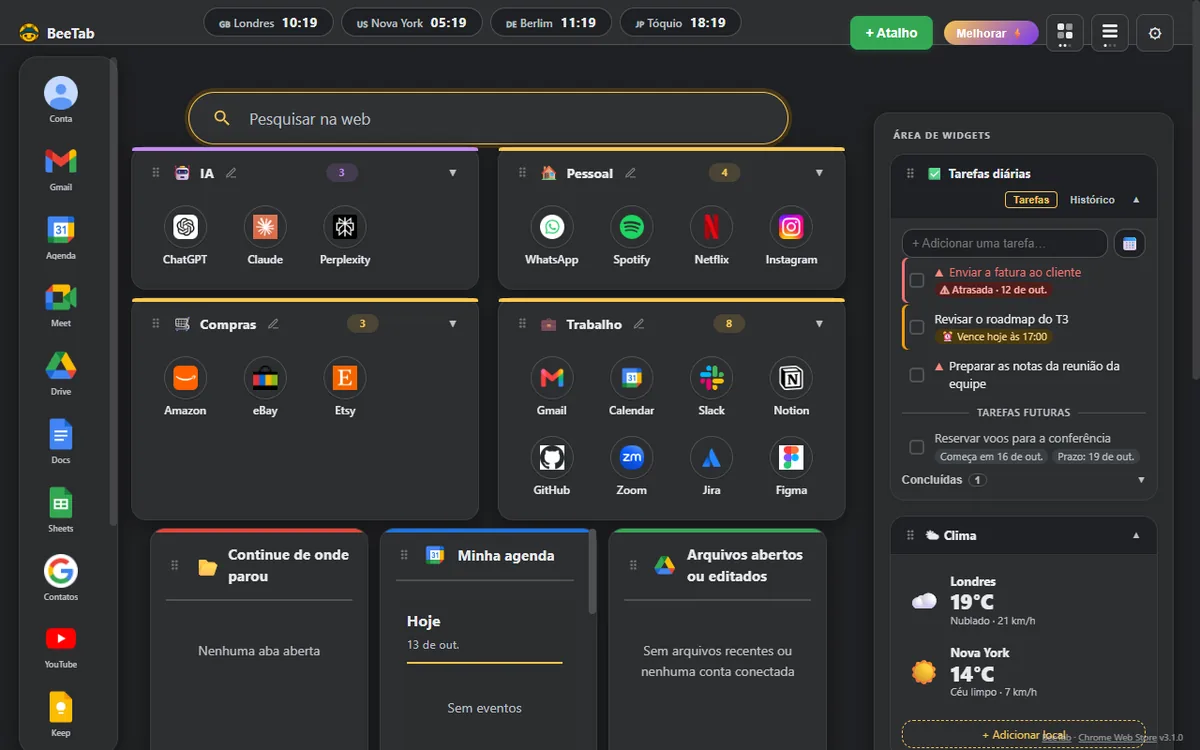
Task: Collapse the Trabalho group
Action: click(x=819, y=324)
